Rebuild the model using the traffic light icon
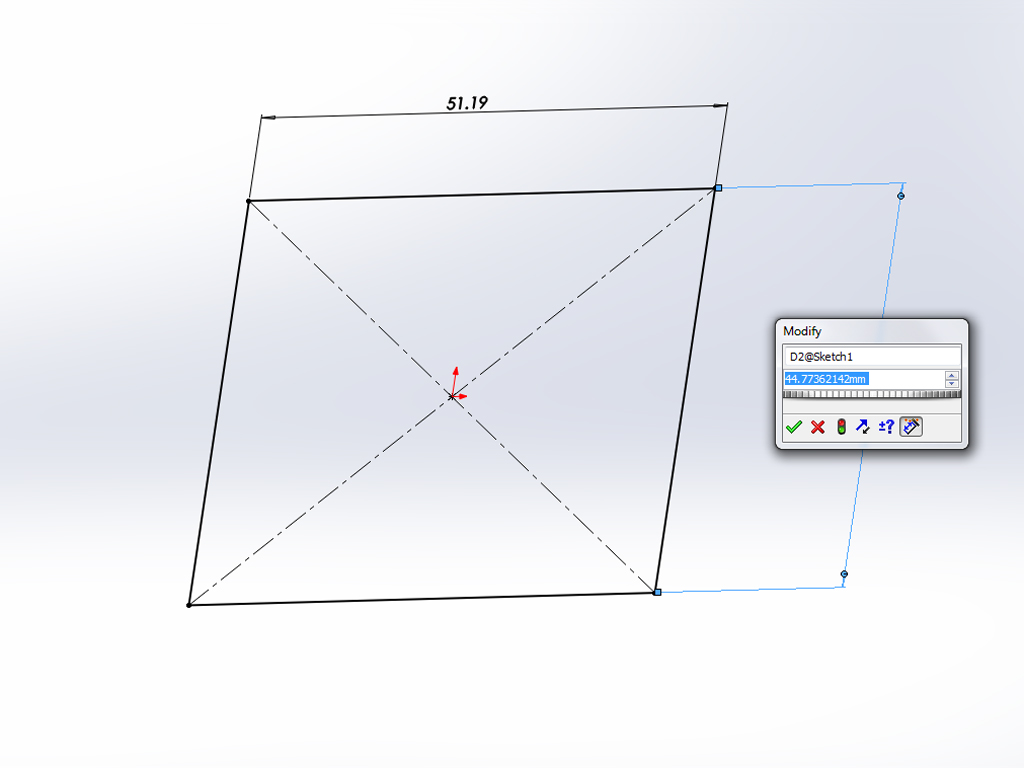 click(x=841, y=427)
